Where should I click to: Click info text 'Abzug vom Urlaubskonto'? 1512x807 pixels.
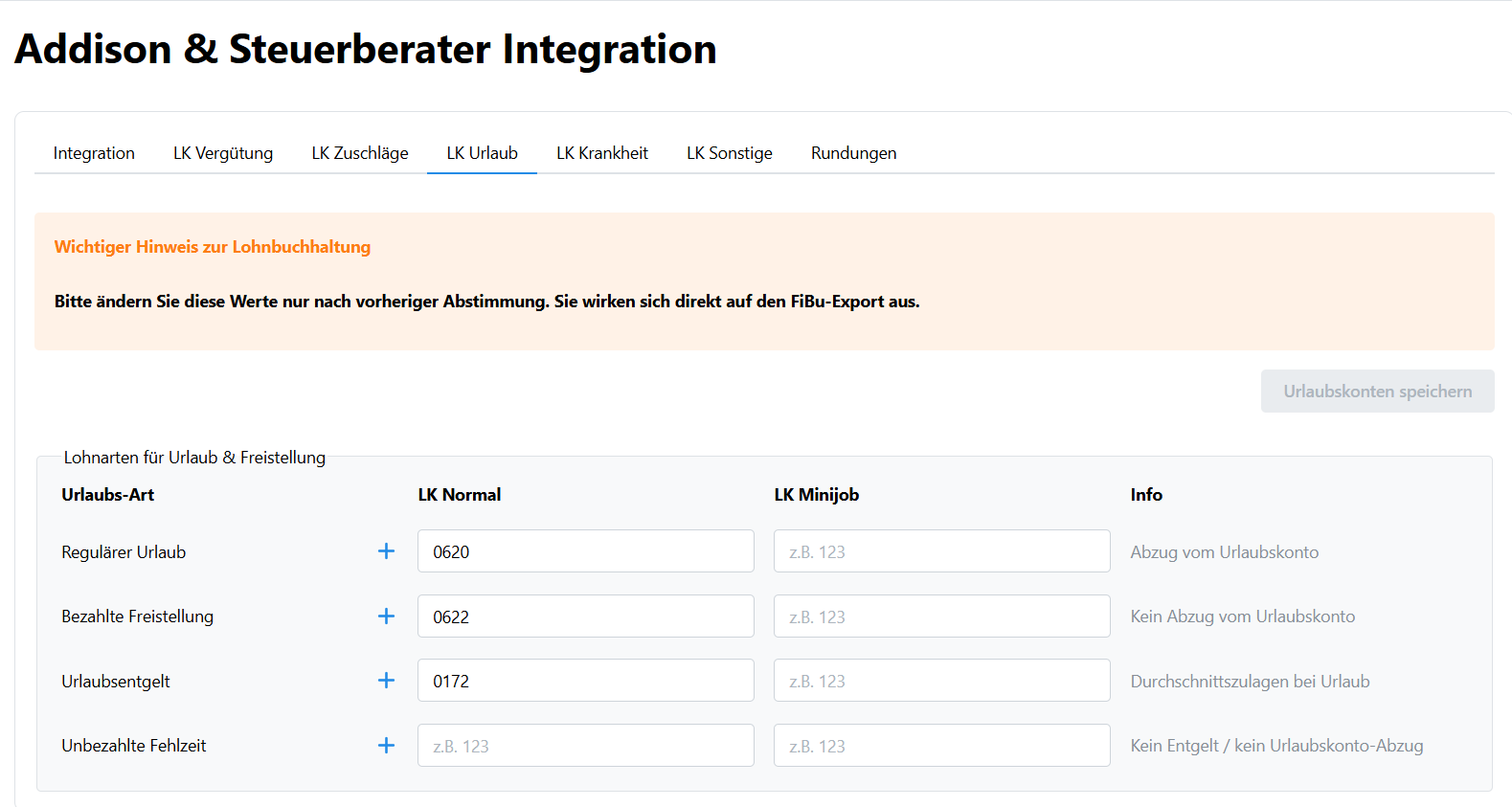tap(1225, 552)
